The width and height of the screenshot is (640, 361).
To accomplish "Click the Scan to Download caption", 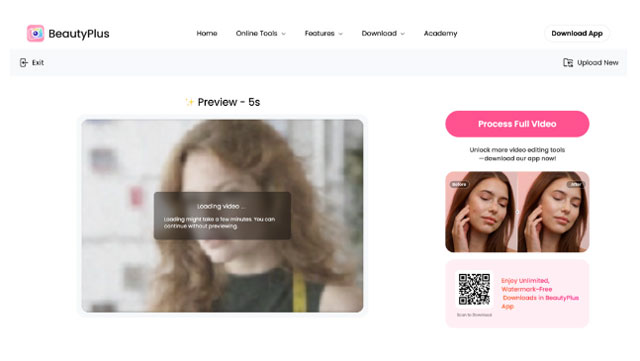I will coord(474,315).
